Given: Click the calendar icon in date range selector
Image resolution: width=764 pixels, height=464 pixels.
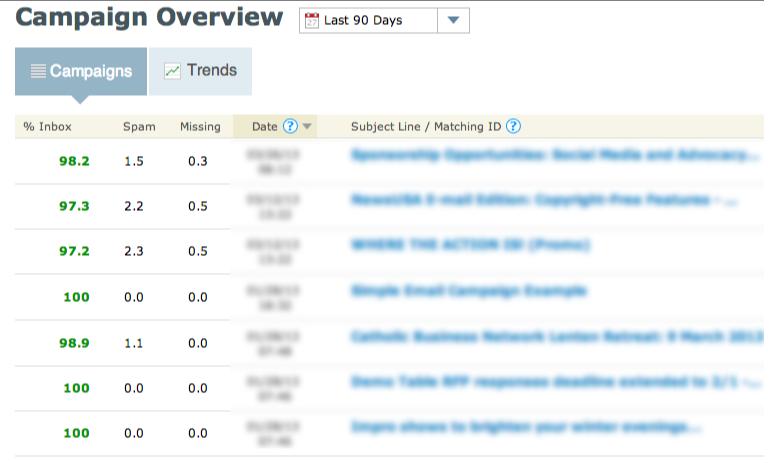Looking at the screenshot, I should 312,20.
